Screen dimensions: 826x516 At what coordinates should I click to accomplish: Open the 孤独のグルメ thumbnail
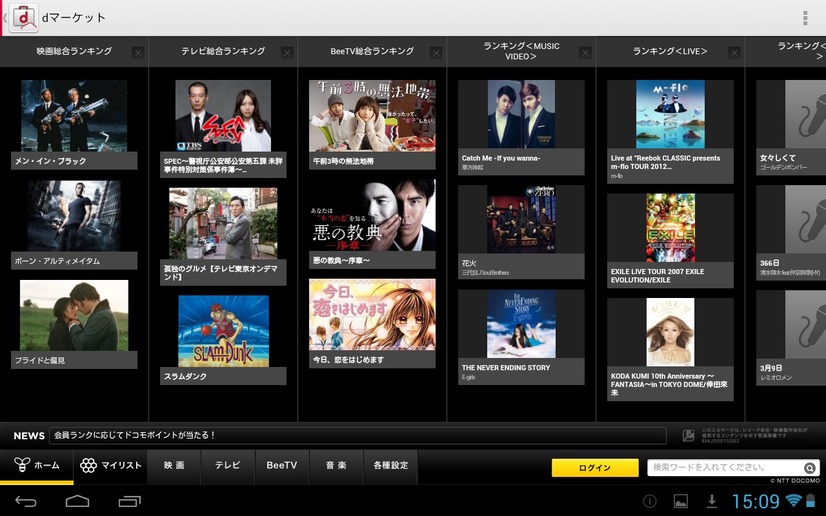pyautogui.click(x=223, y=223)
